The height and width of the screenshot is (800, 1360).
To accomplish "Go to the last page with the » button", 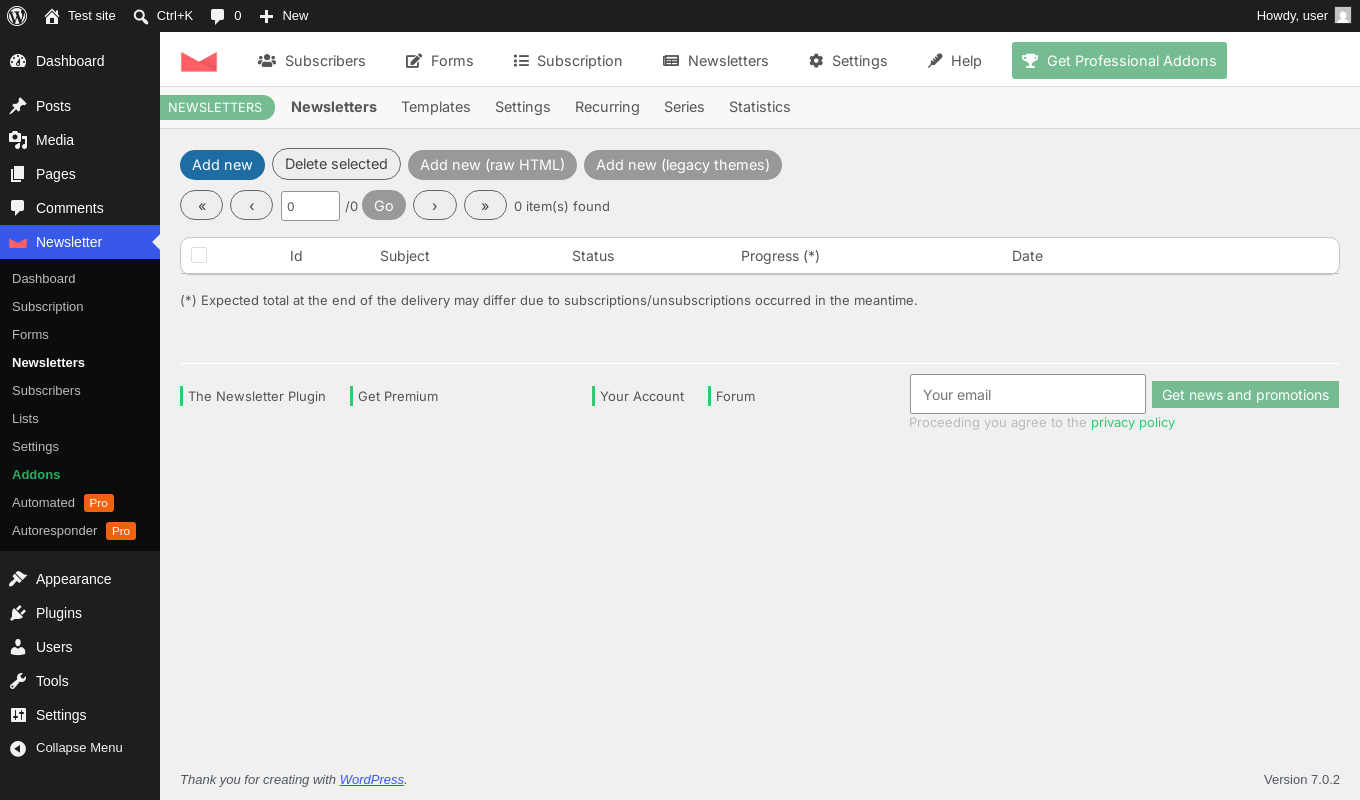I will [x=485, y=205].
